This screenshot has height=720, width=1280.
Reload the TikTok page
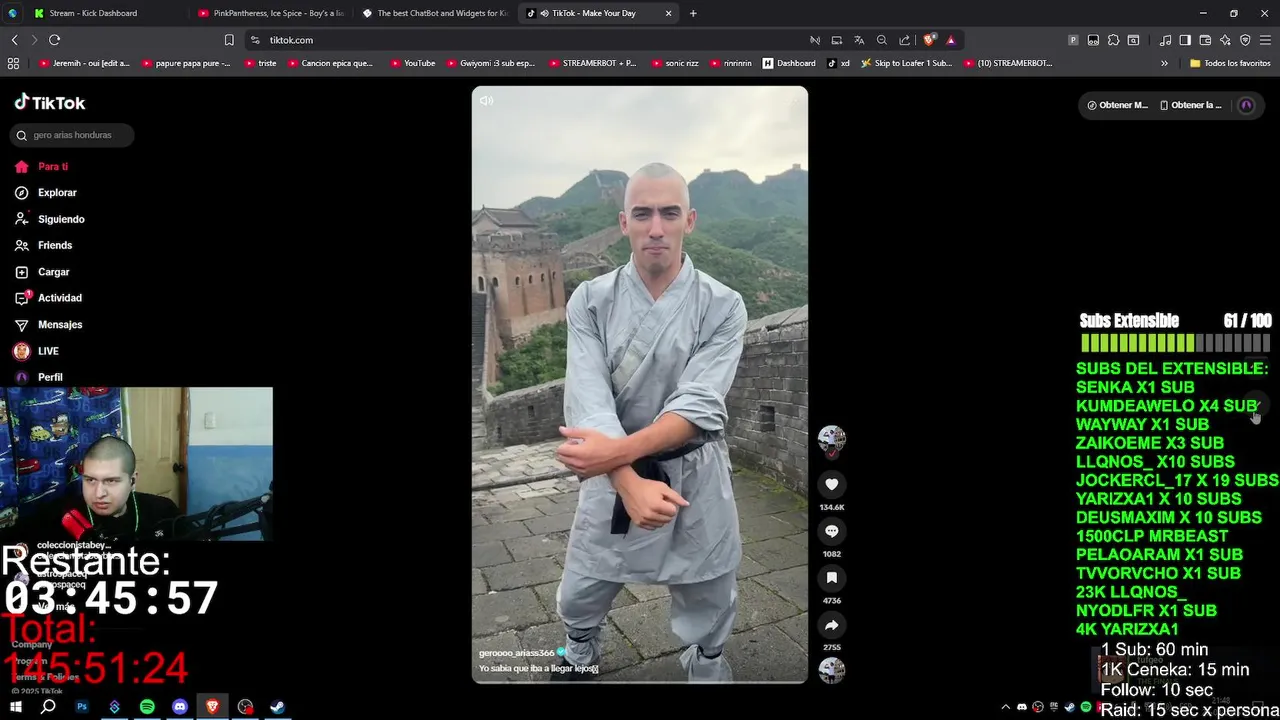coord(54,40)
